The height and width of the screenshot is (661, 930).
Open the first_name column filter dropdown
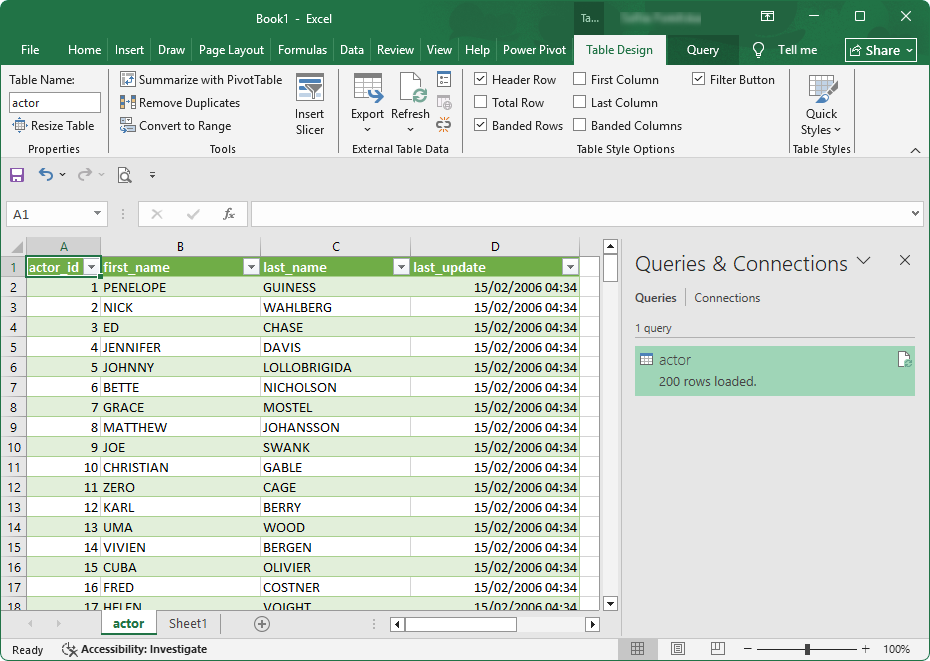[x=251, y=267]
